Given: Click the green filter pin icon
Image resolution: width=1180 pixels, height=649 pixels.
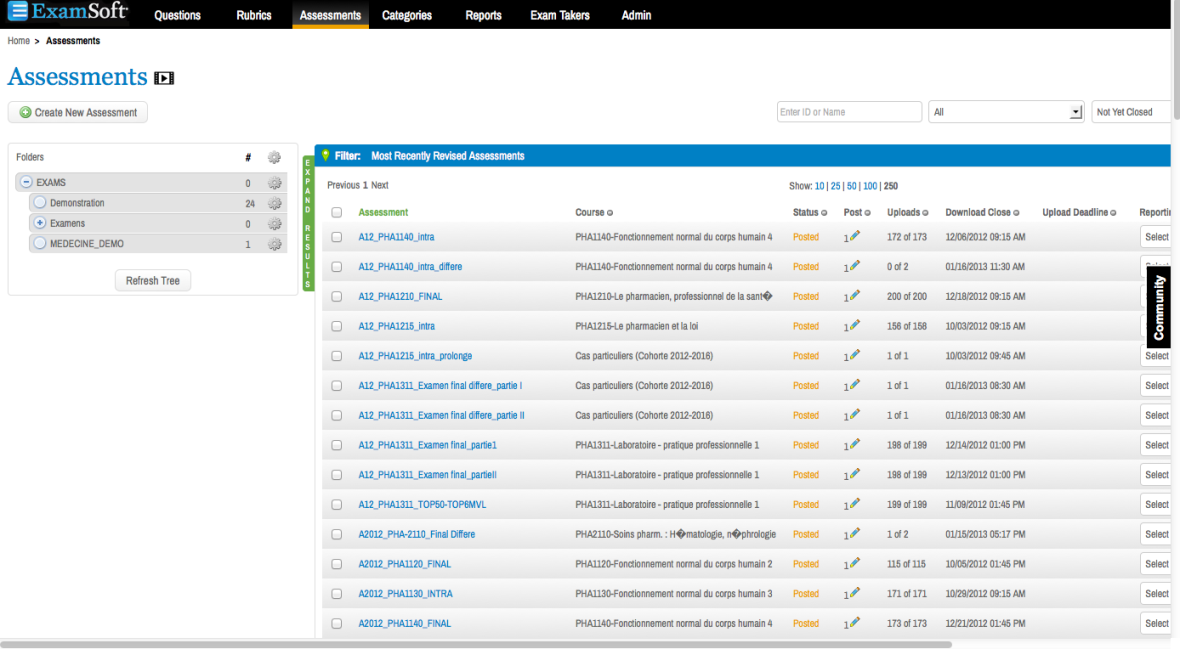Looking at the screenshot, I should [326, 155].
